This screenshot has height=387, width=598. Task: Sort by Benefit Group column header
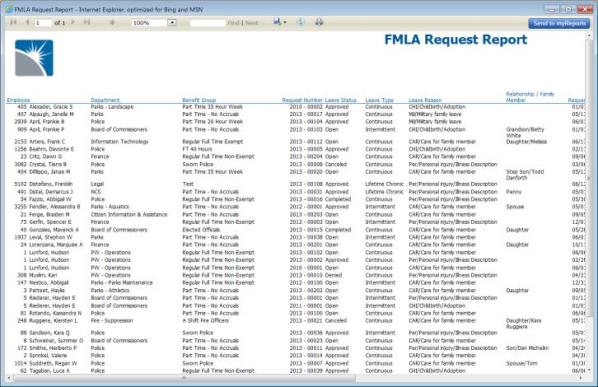tap(199, 100)
